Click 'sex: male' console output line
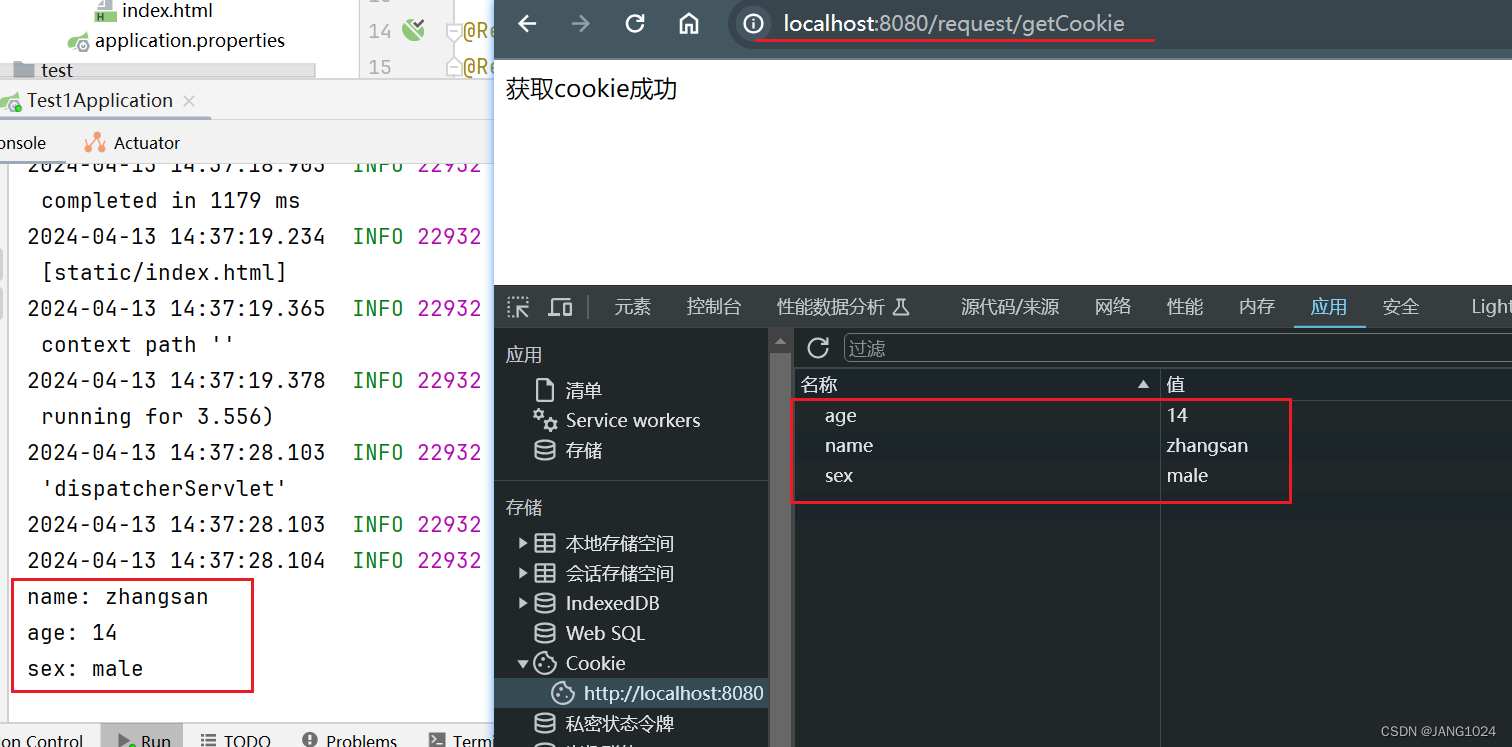The height and width of the screenshot is (747, 1512). [x=85, y=669]
